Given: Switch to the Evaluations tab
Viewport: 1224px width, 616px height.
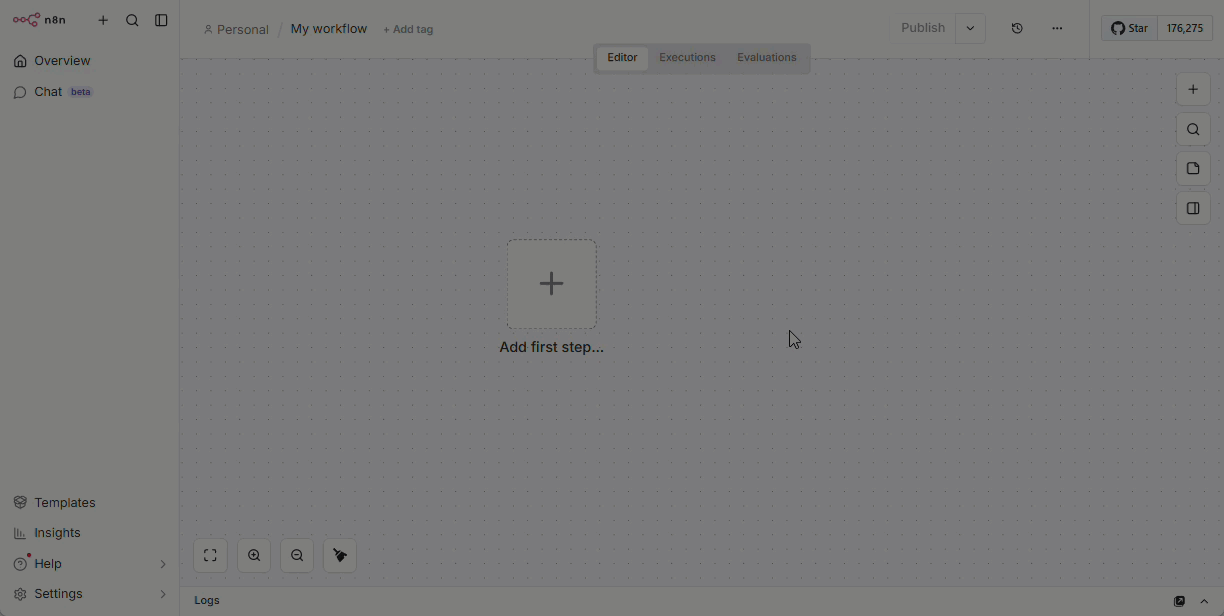Looking at the screenshot, I should click(x=767, y=58).
